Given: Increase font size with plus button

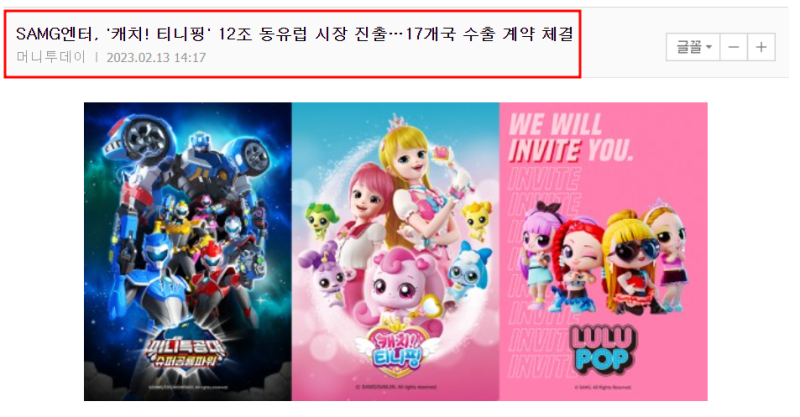Looking at the screenshot, I should [x=761, y=47].
